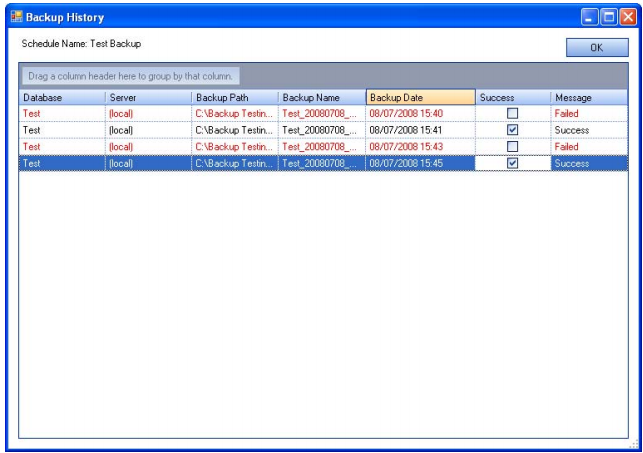Click the Message column header
The width and height of the screenshot is (643, 453).
[x=589, y=98]
